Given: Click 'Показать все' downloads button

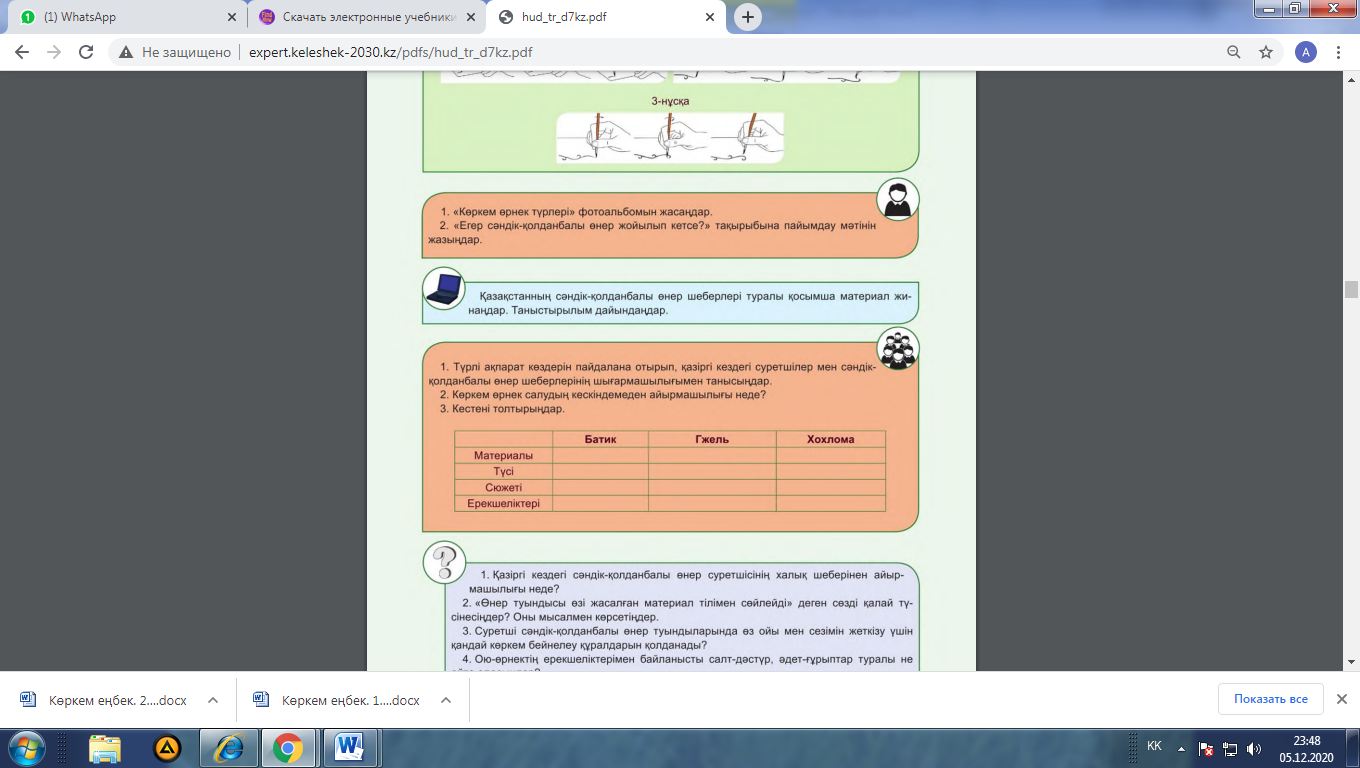Looking at the screenshot, I should 1270,699.
